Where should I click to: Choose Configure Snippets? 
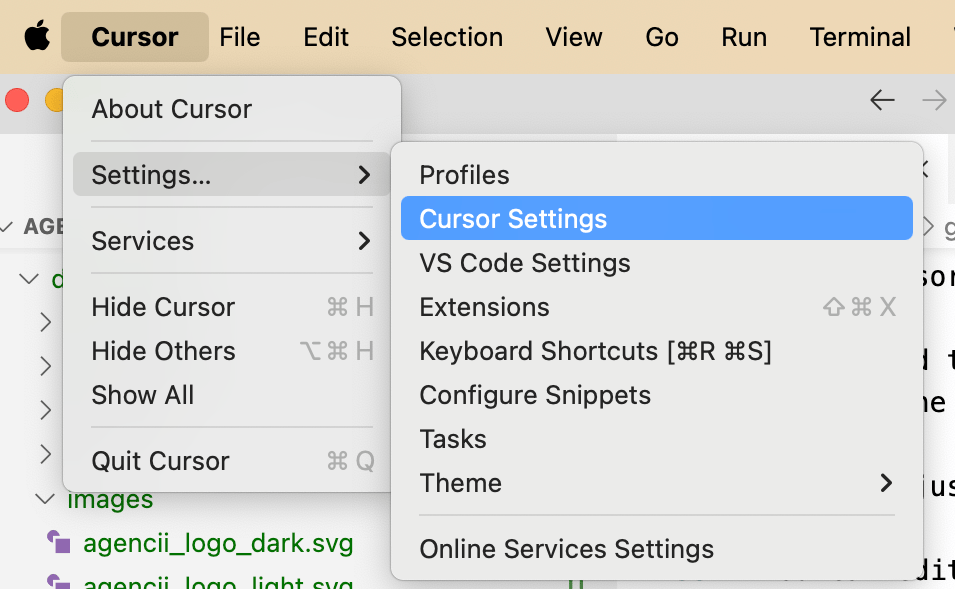point(657,395)
